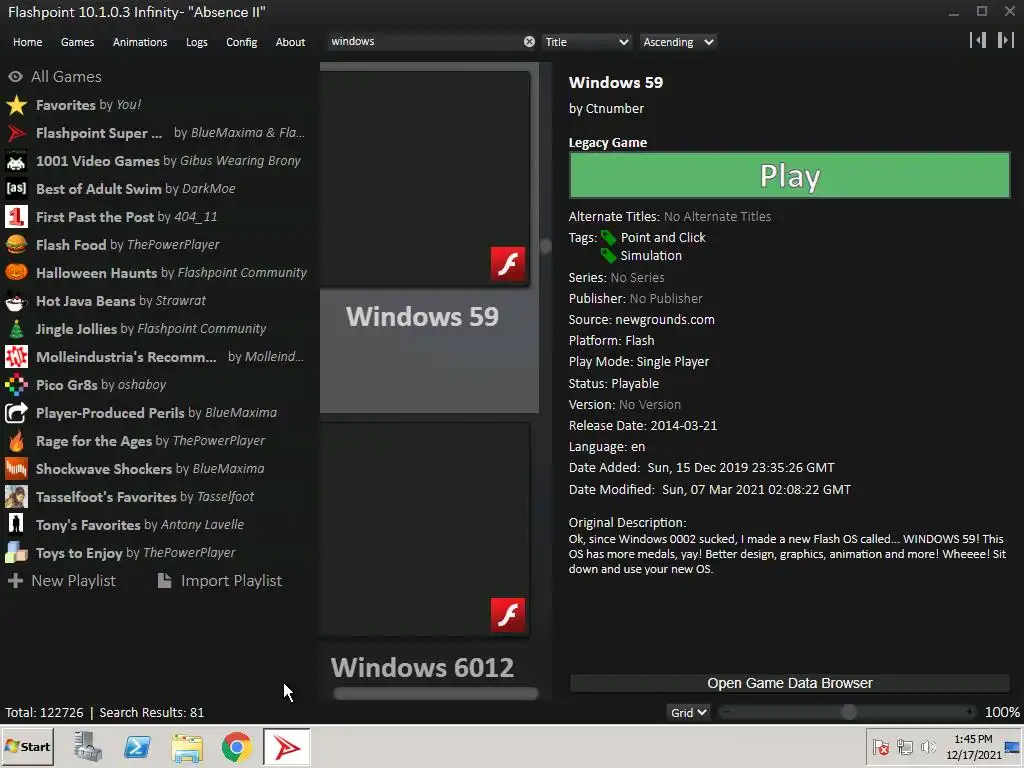Open the Grid layout dropdown

coord(688,712)
